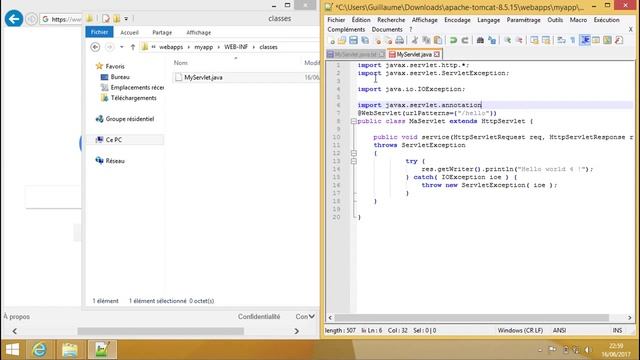Switch to the MyServlet.java tab
640x360 pixels.
coord(413,54)
